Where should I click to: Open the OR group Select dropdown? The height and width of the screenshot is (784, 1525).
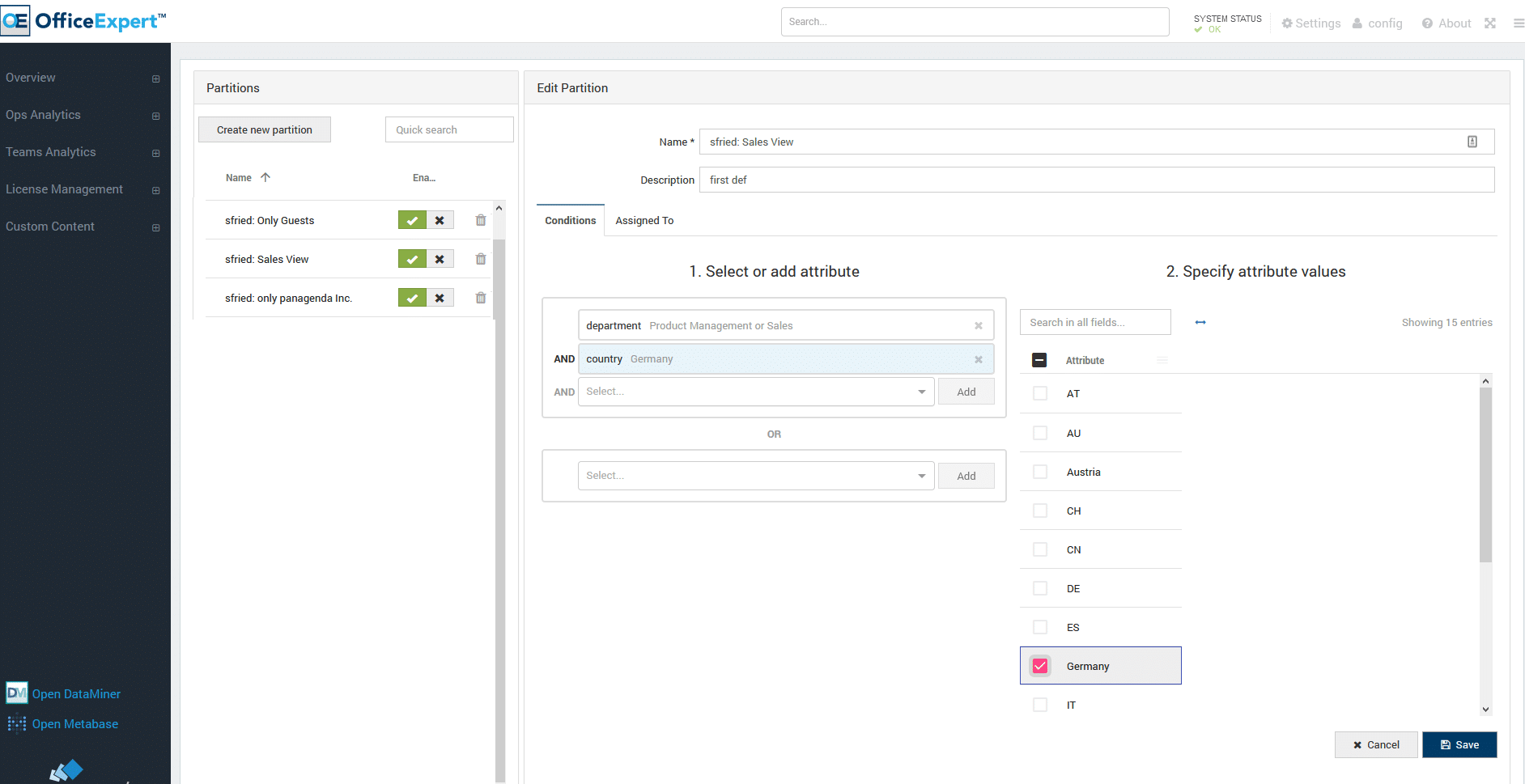[x=756, y=476]
